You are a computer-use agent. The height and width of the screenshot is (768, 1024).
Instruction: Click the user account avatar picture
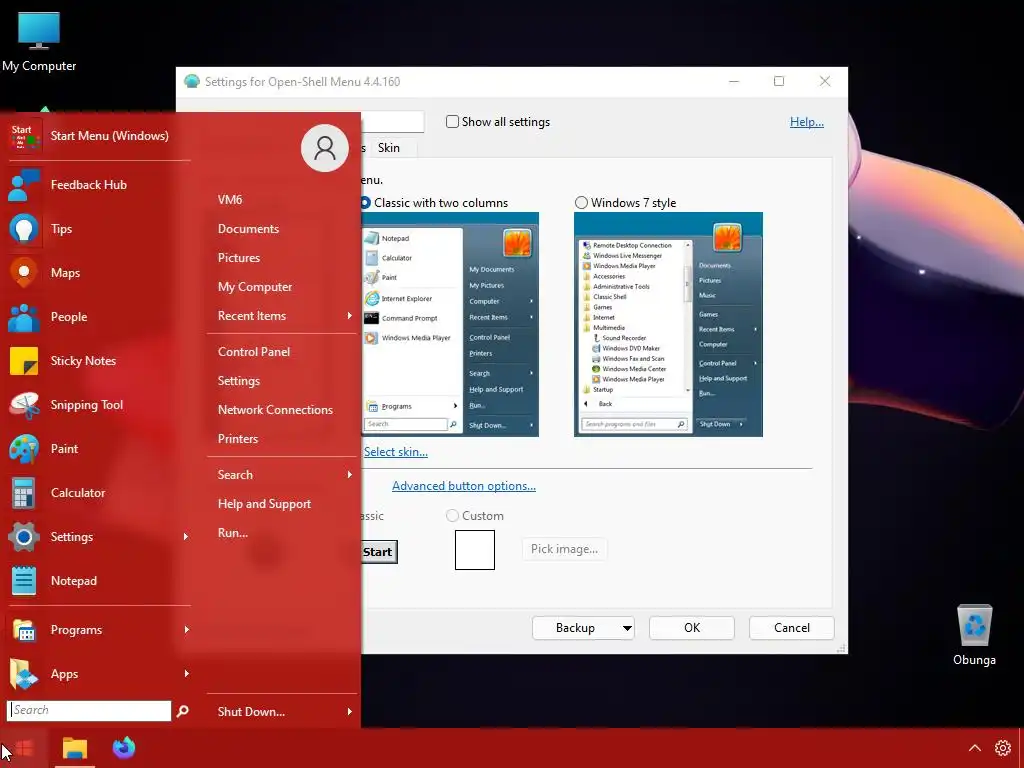click(325, 148)
